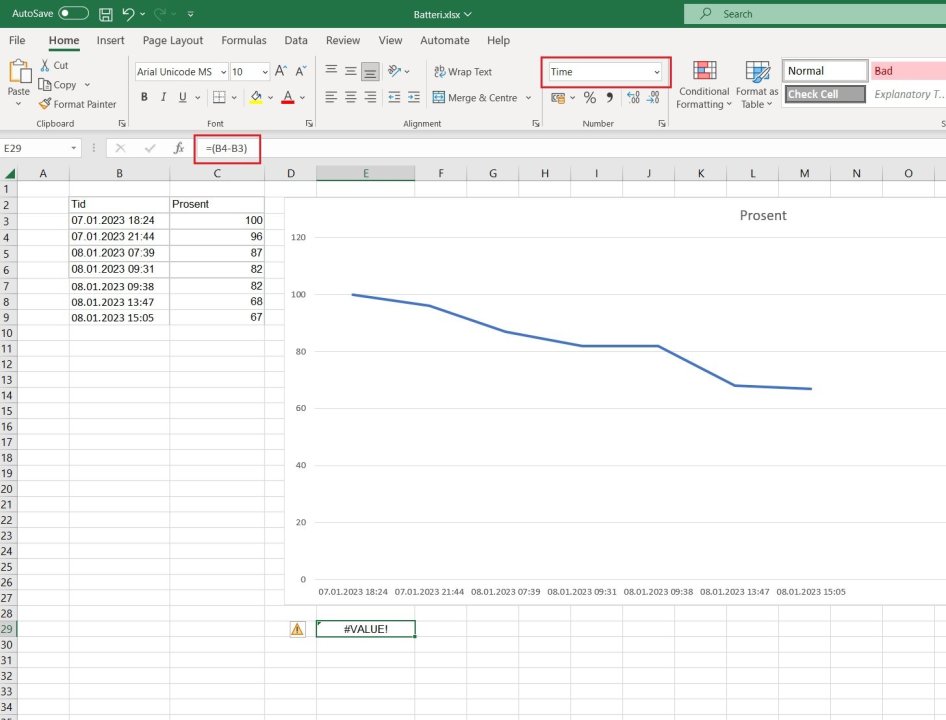Open the Time number format dropdown

[x=656, y=72]
